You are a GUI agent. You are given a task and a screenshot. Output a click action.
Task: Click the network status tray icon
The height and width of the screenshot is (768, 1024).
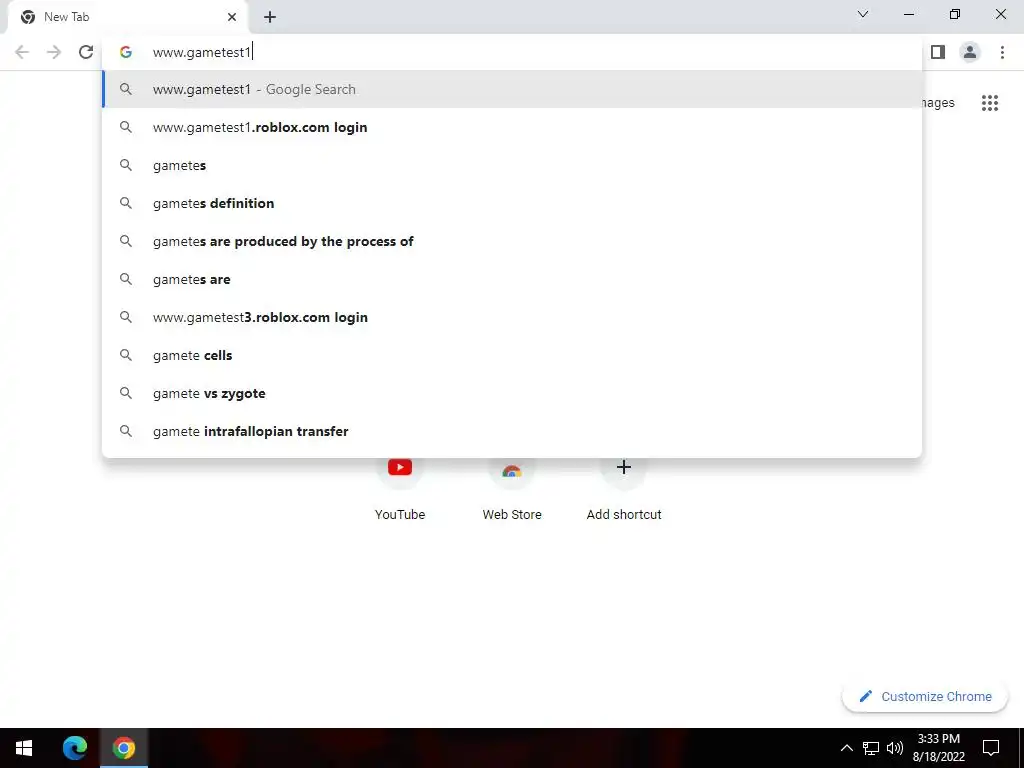pyautogui.click(x=871, y=748)
